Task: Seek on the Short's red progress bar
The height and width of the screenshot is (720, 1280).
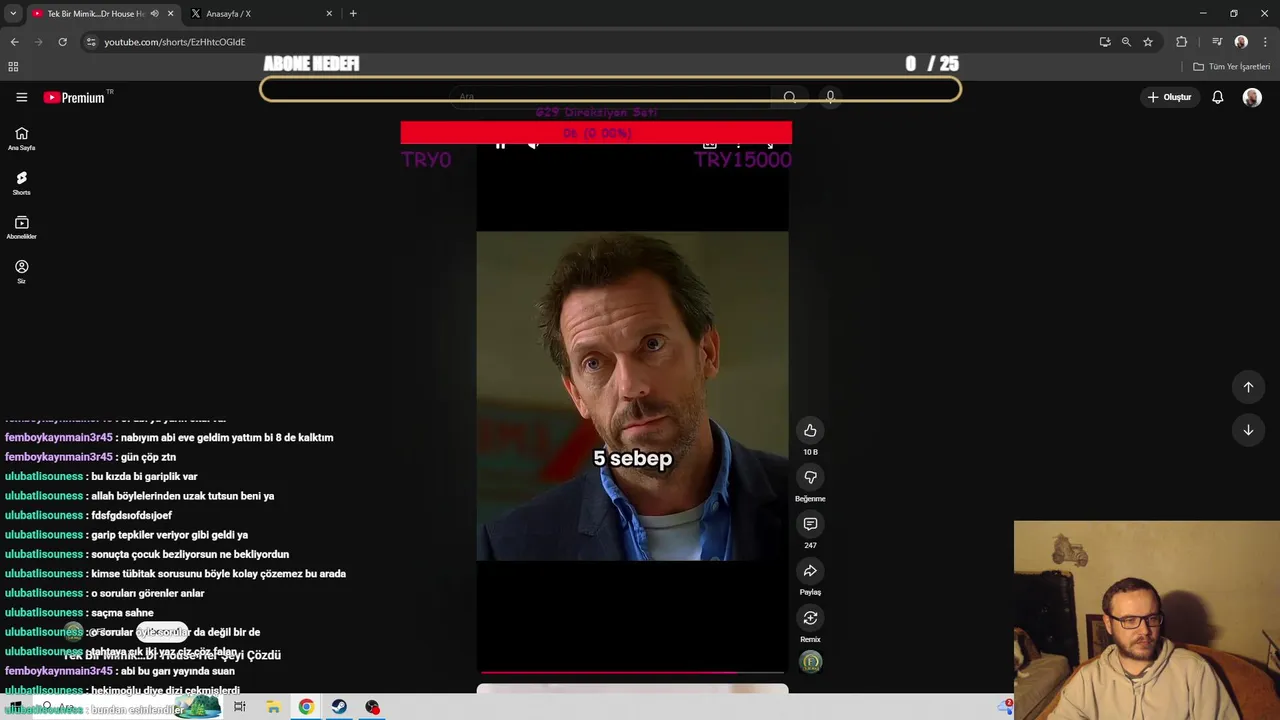Action: pyautogui.click(x=632, y=673)
